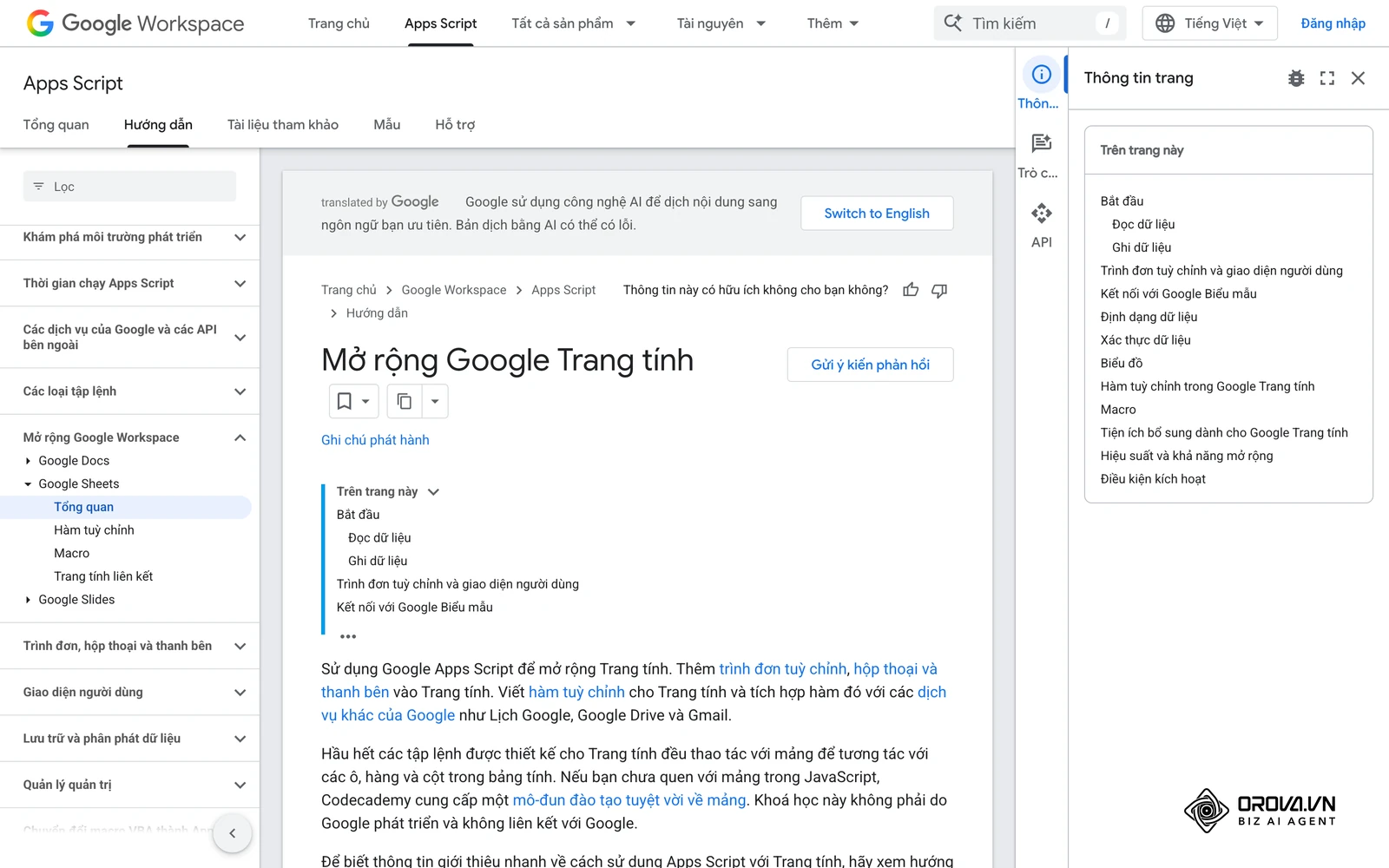Expand Google Slides tree item
The height and width of the screenshot is (868, 1389).
pyautogui.click(x=28, y=600)
